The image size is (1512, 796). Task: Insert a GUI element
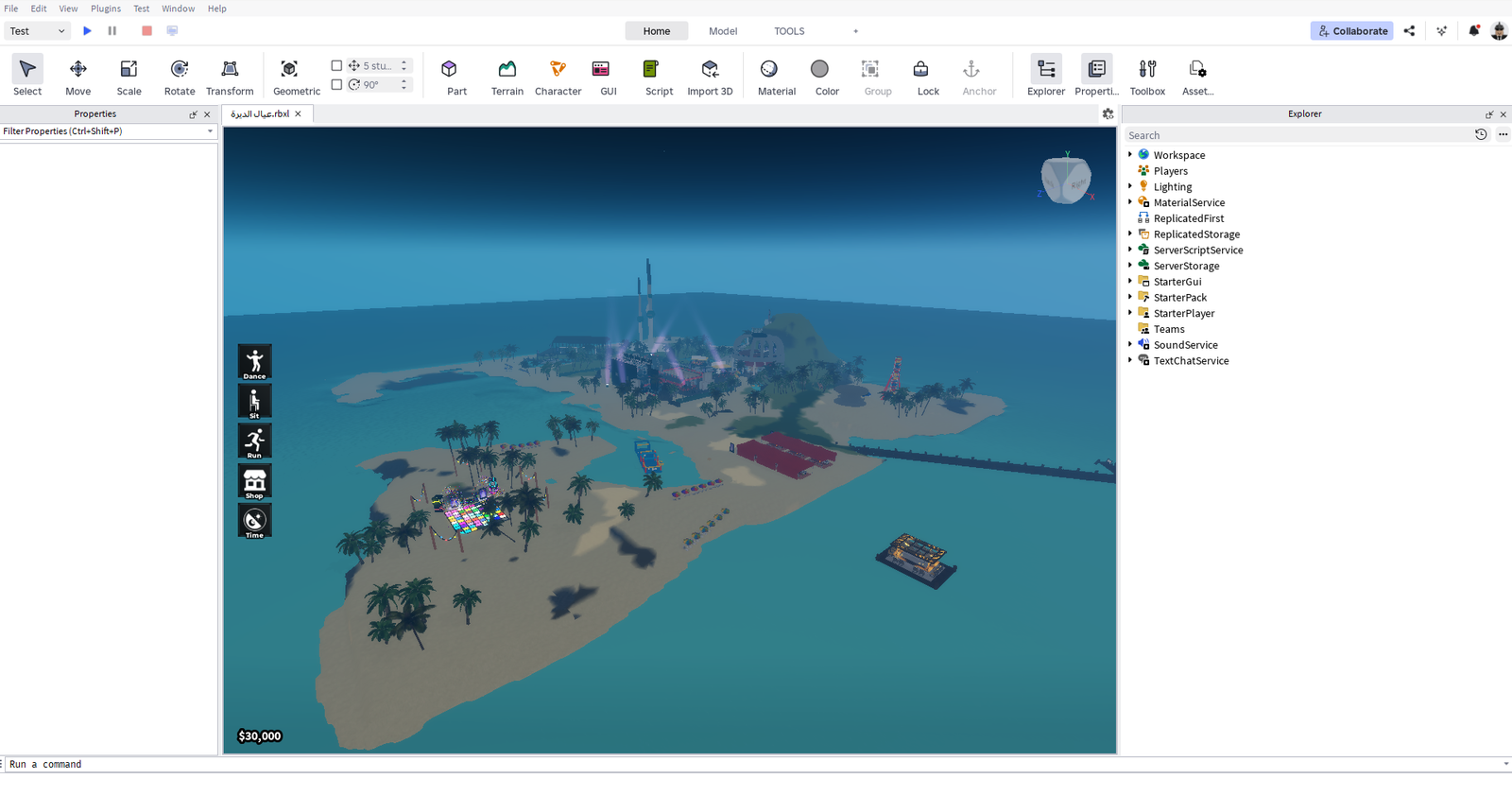(x=609, y=76)
